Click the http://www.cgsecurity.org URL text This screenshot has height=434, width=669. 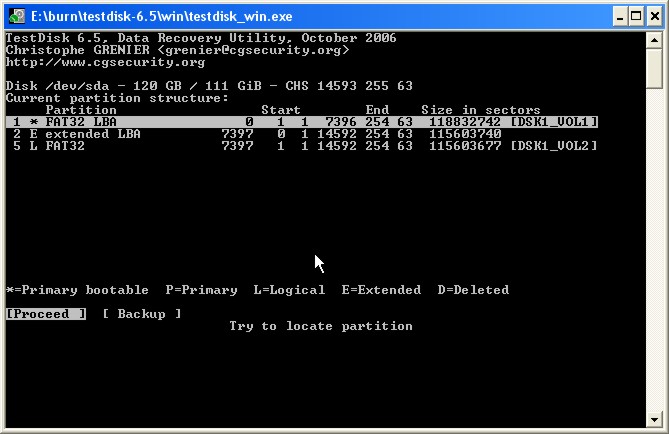coord(105,62)
